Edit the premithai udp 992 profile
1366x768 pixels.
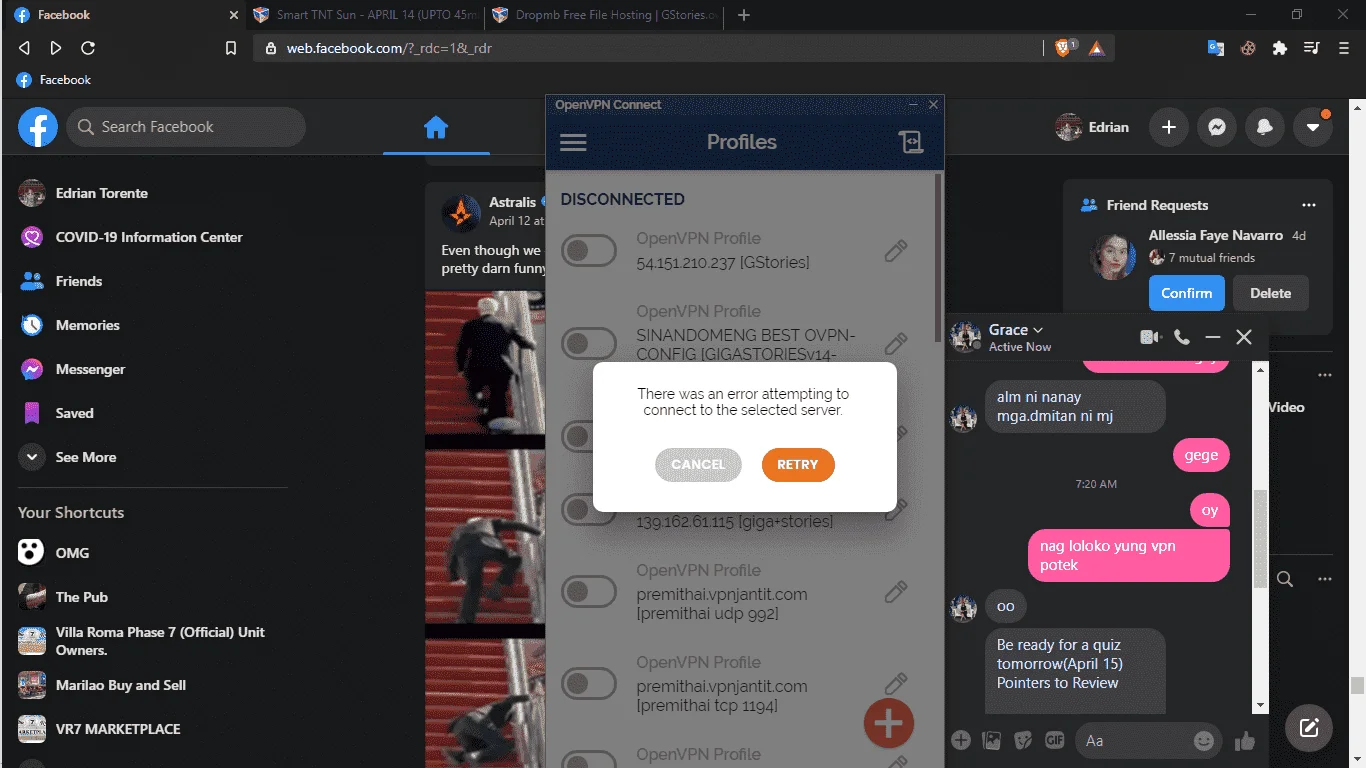(x=896, y=592)
